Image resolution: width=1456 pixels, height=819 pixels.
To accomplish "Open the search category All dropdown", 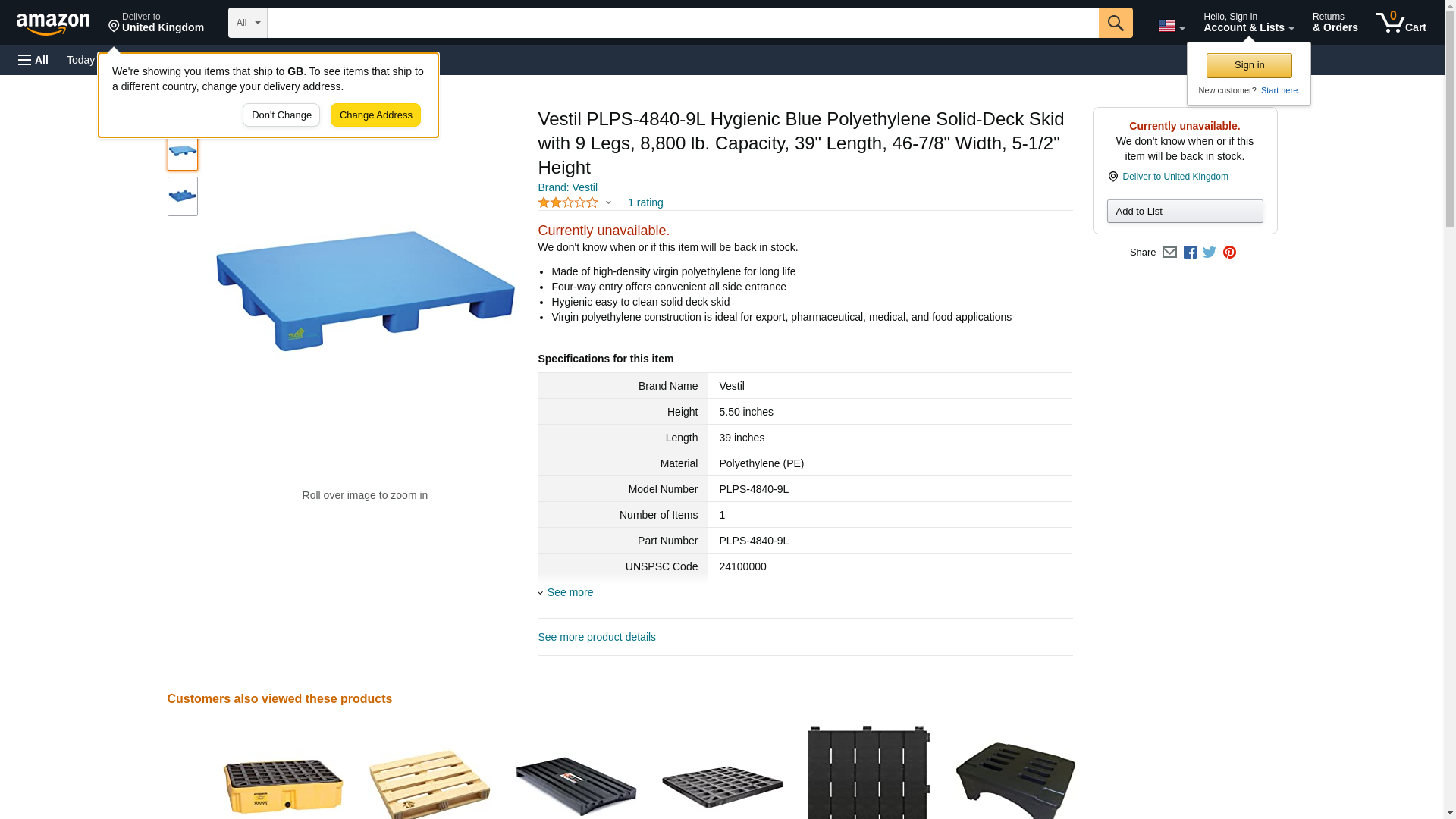I will coord(247,23).
